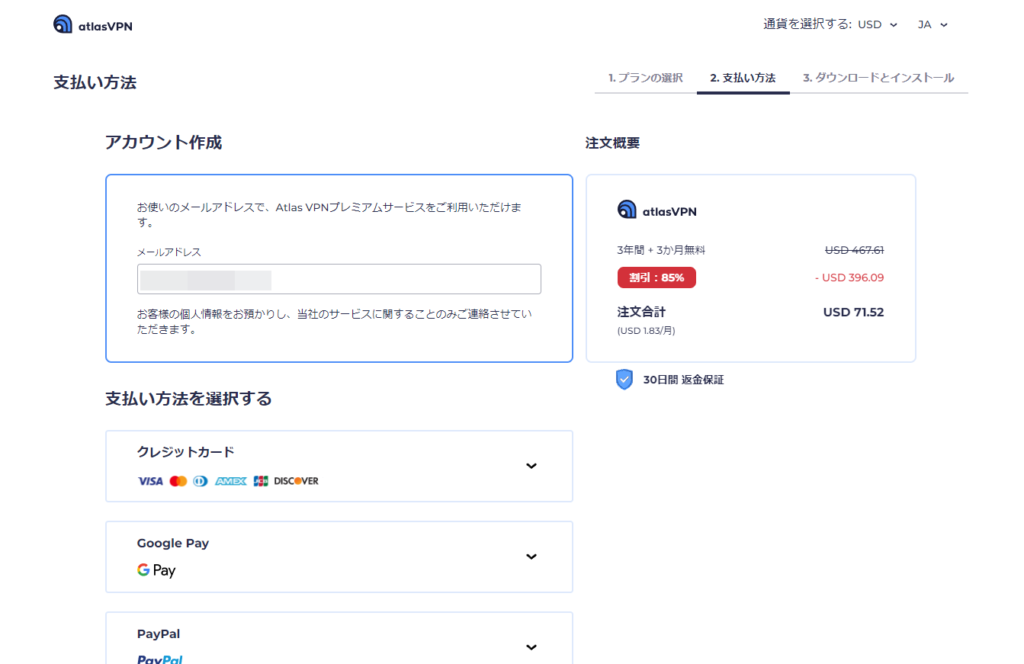Select the 2. 支払い方法 step tab
The image size is (1024, 664).
pyautogui.click(x=743, y=78)
